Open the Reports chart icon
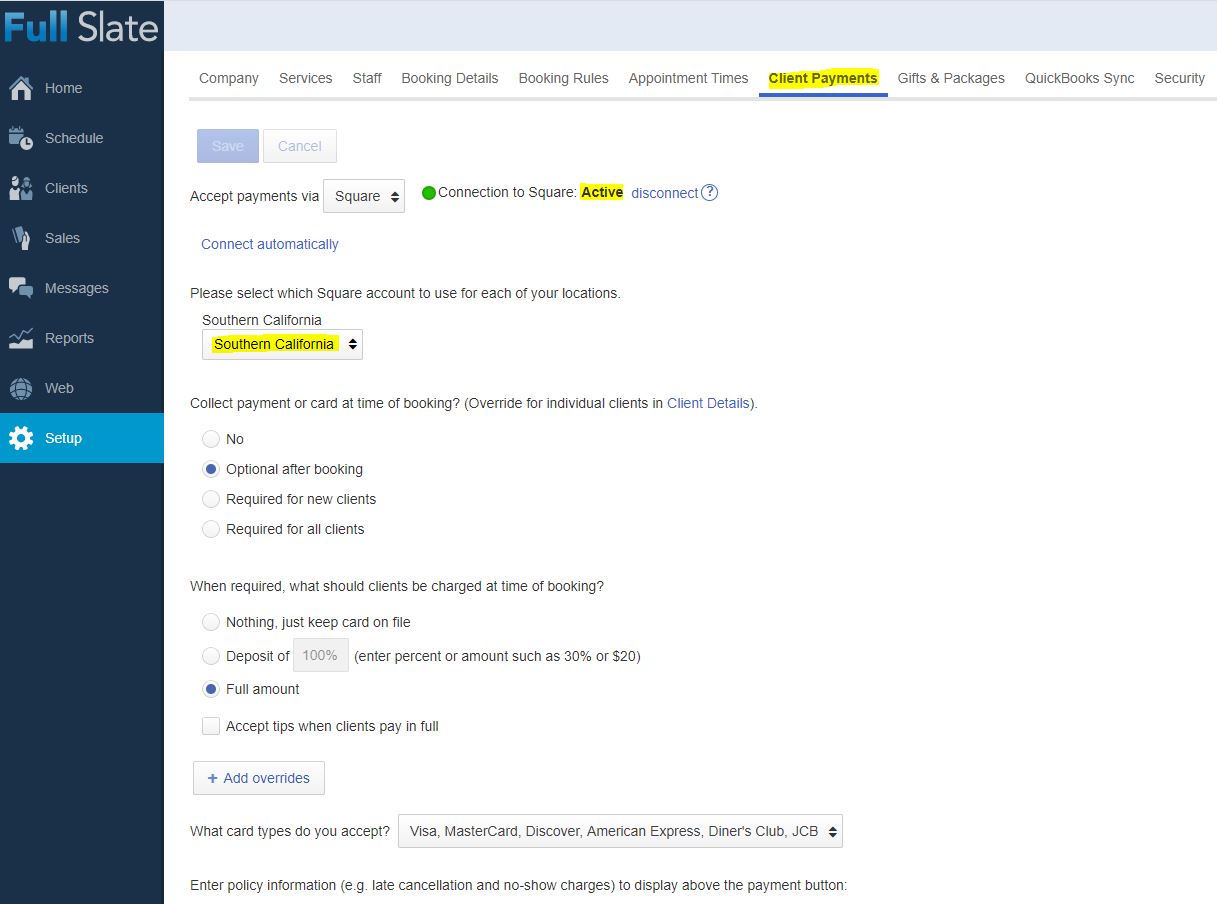This screenshot has width=1217, height=904. 21,338
